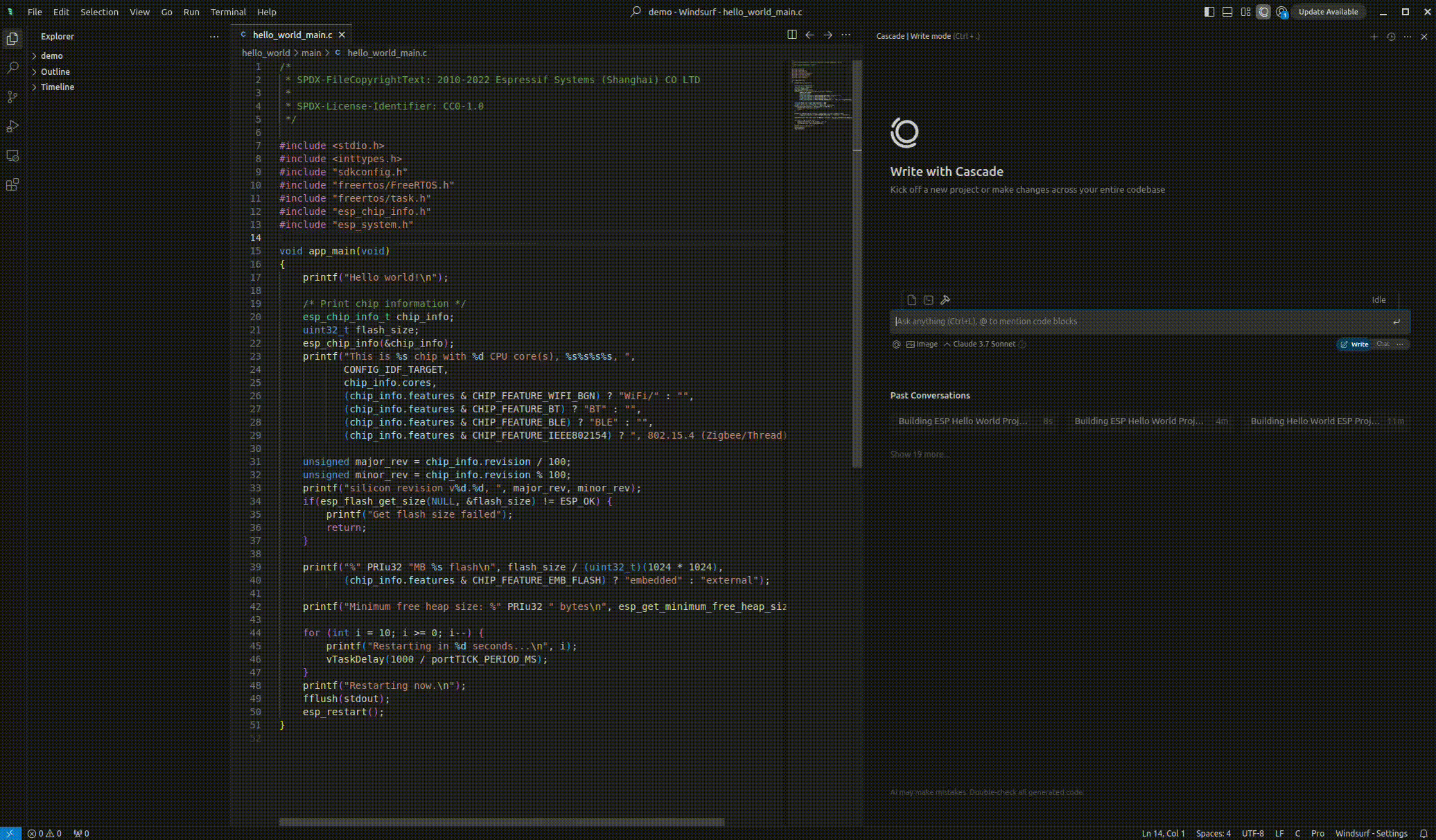Image resolution: width=1436 pixels, height=840 pixels.
Task: Click the Show 19 more link
Action: tap(920, 455)
